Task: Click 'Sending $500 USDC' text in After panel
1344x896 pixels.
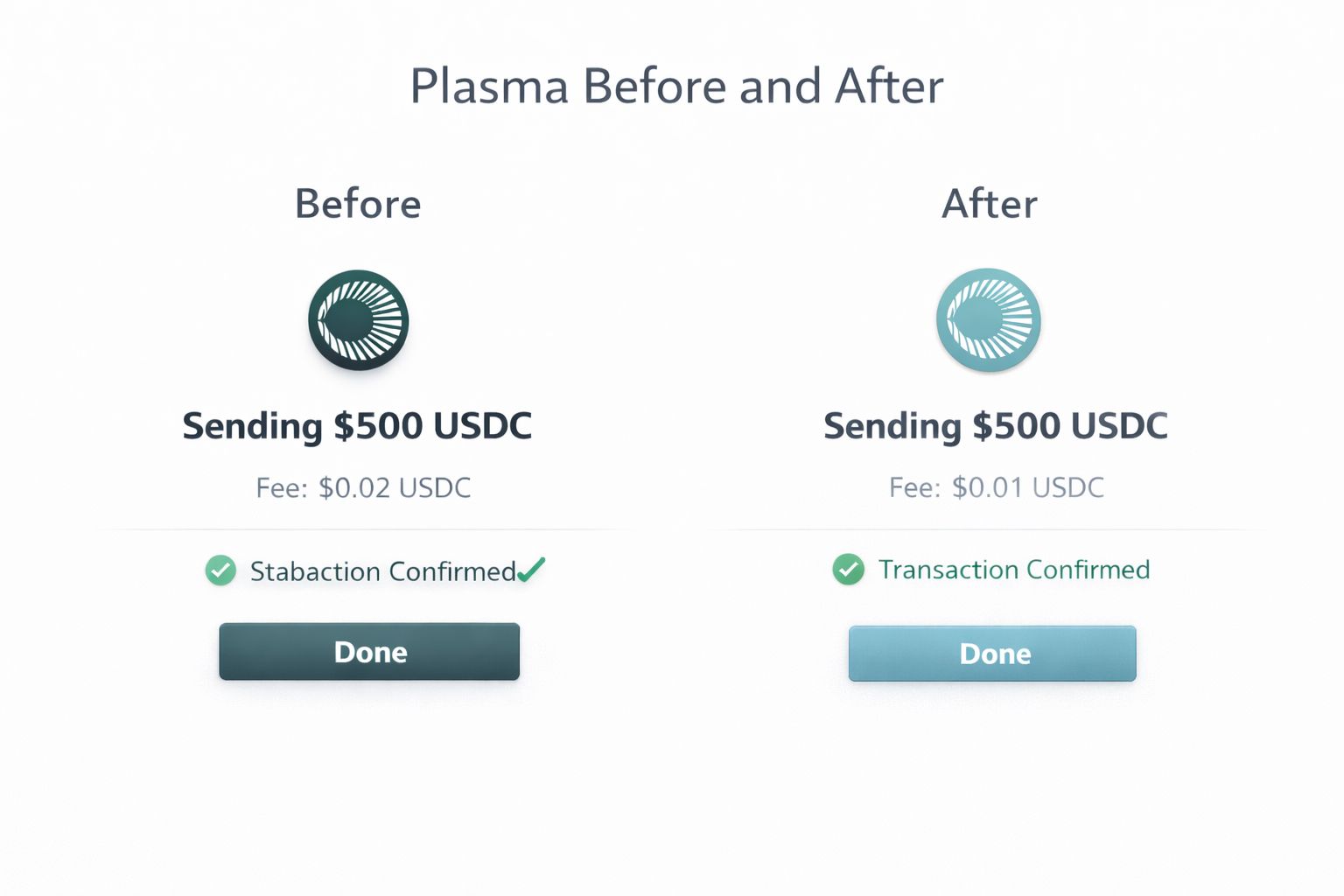Action: 996,426
